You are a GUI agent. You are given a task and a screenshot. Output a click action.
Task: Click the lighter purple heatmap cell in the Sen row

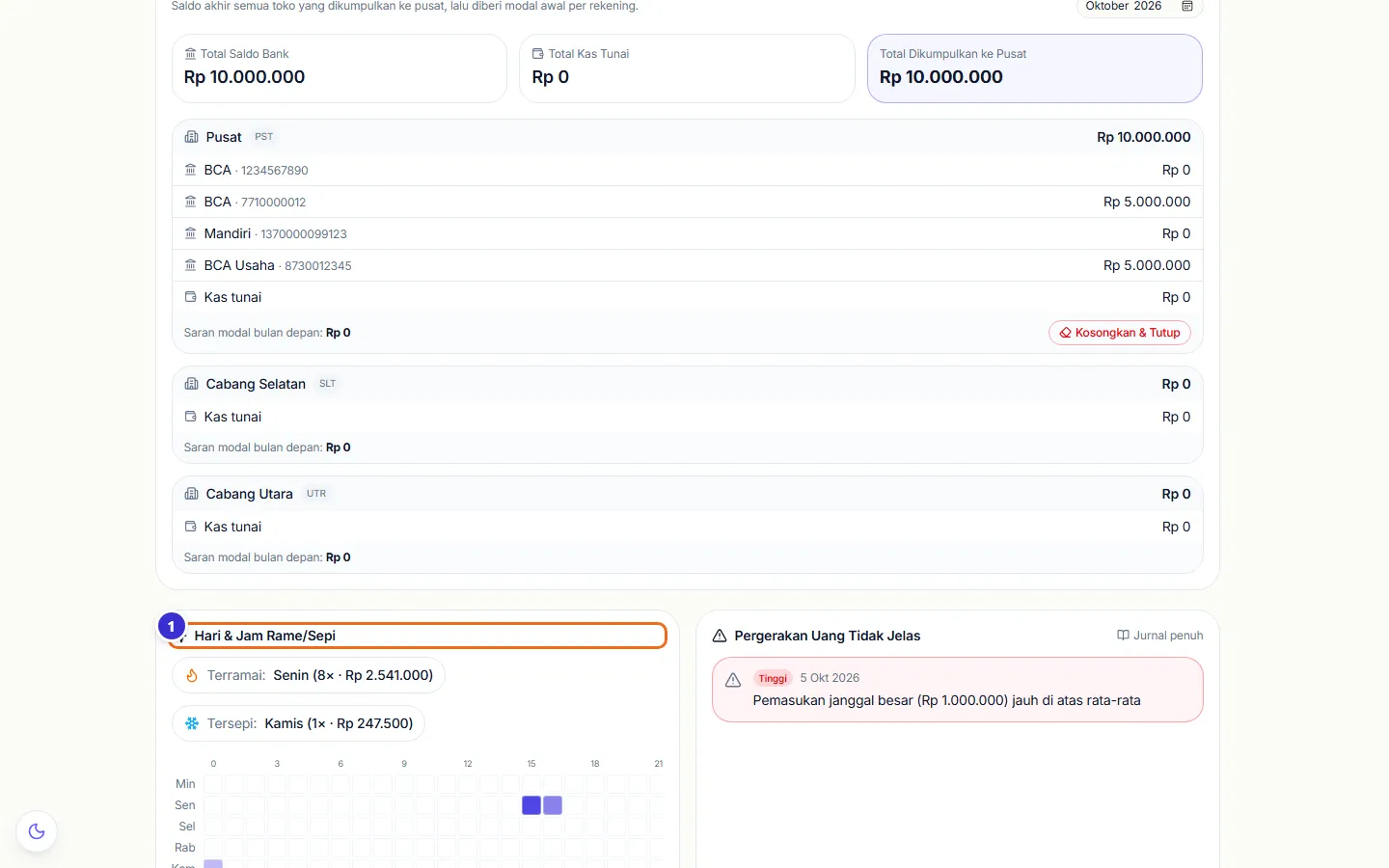point(553,805)
